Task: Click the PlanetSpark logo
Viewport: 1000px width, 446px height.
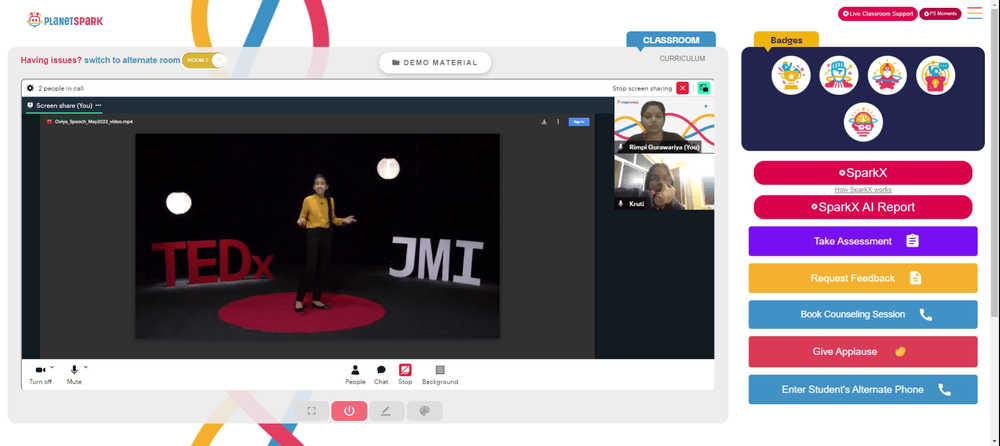Action: (x=64, y=20)
